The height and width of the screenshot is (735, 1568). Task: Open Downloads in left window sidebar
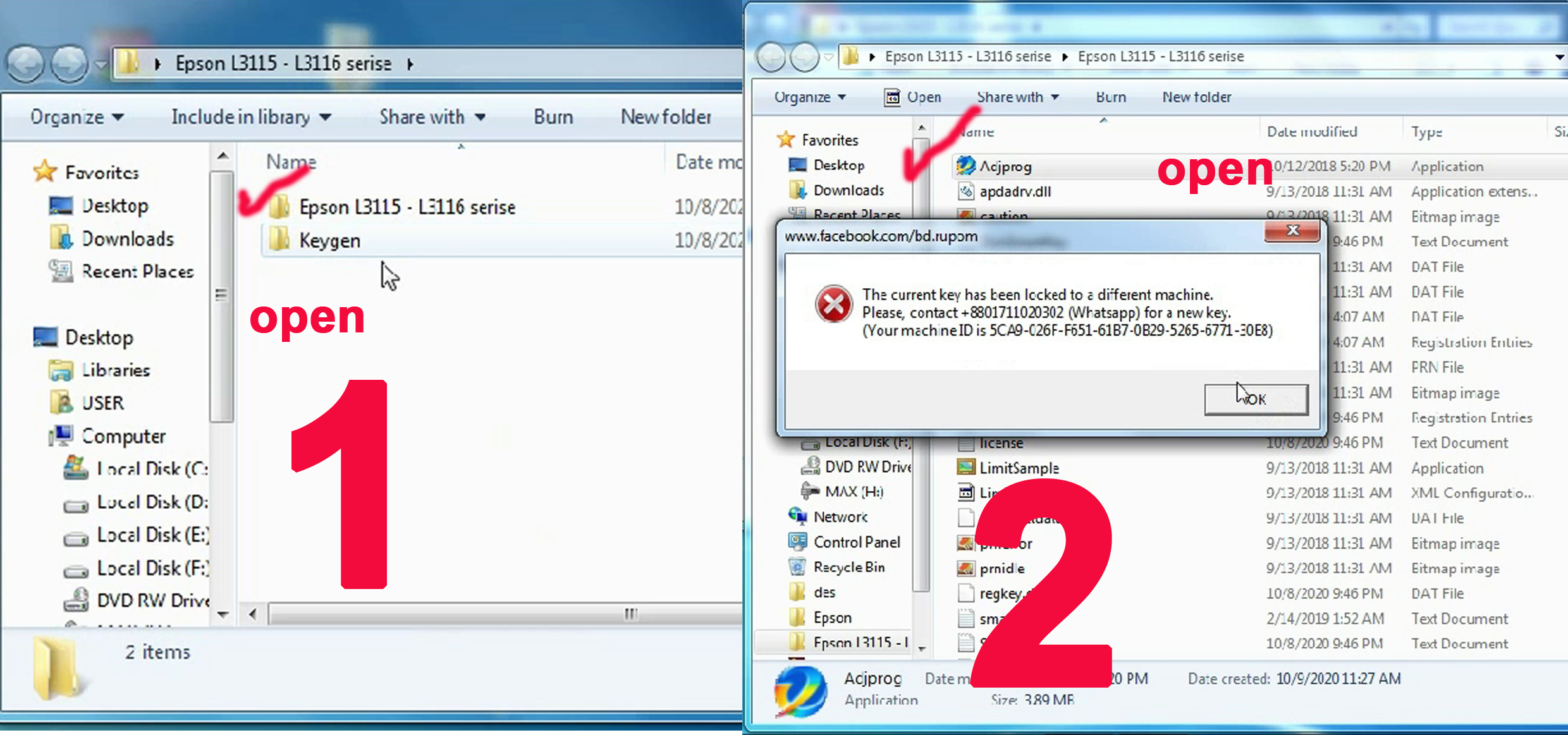pyautogui.click(x=112, y=239)
